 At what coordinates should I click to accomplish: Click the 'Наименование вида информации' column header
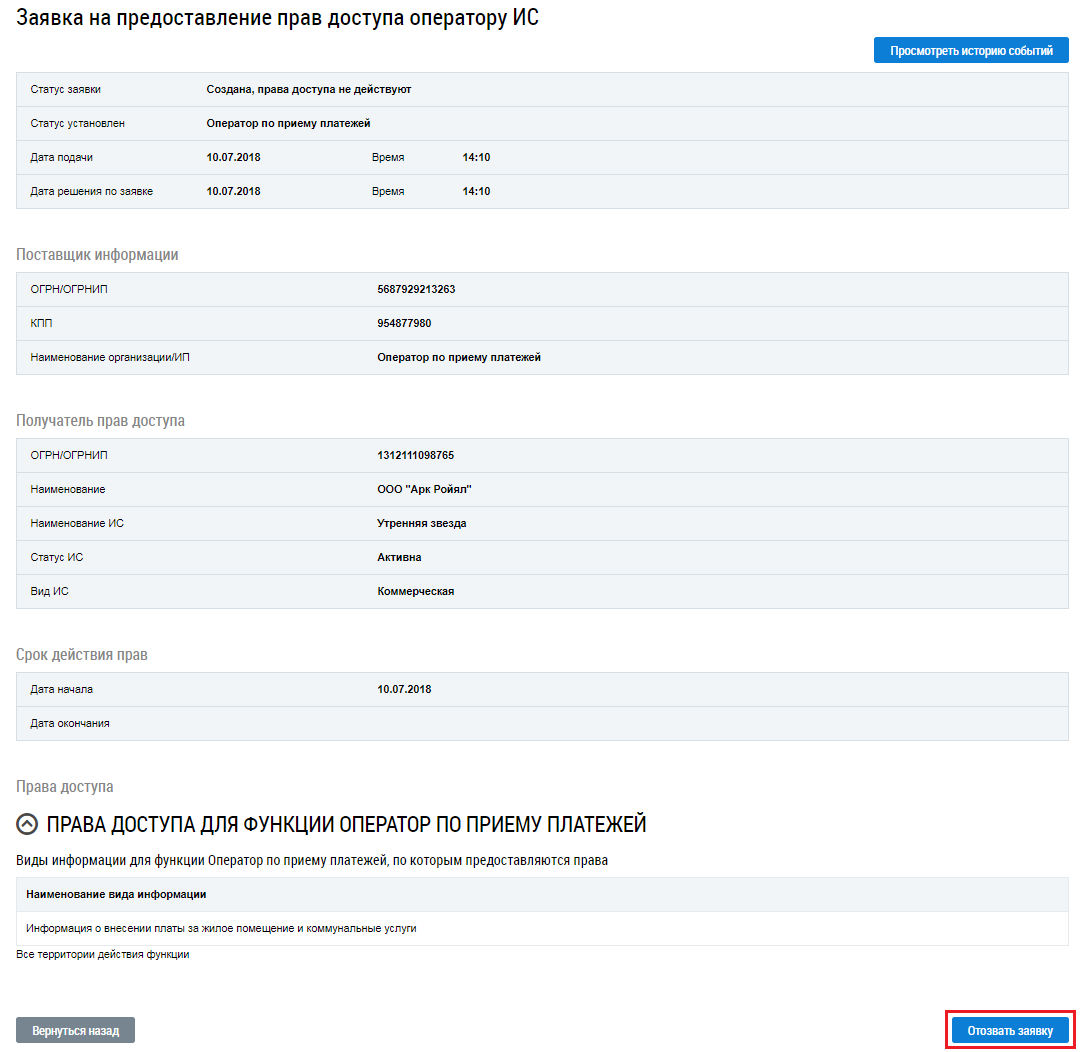pos(116,894)
